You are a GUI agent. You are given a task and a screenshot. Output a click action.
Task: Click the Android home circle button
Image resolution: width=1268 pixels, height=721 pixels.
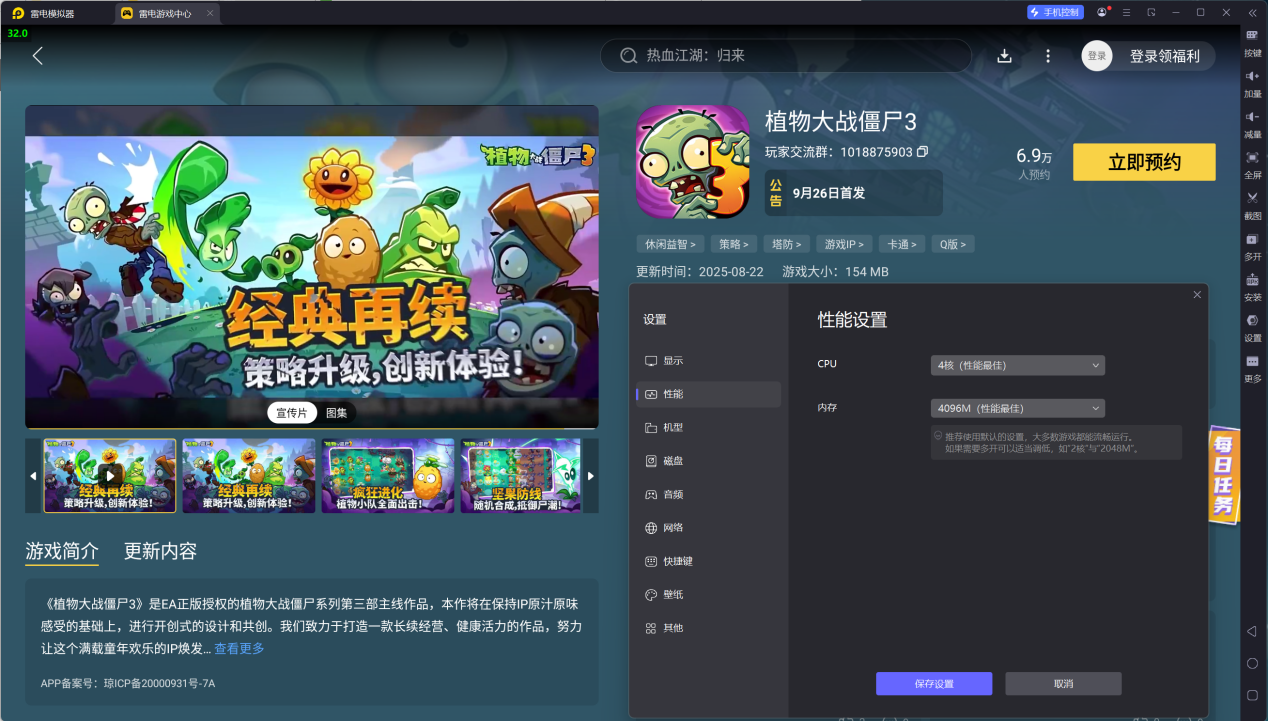click(1252, 663)
